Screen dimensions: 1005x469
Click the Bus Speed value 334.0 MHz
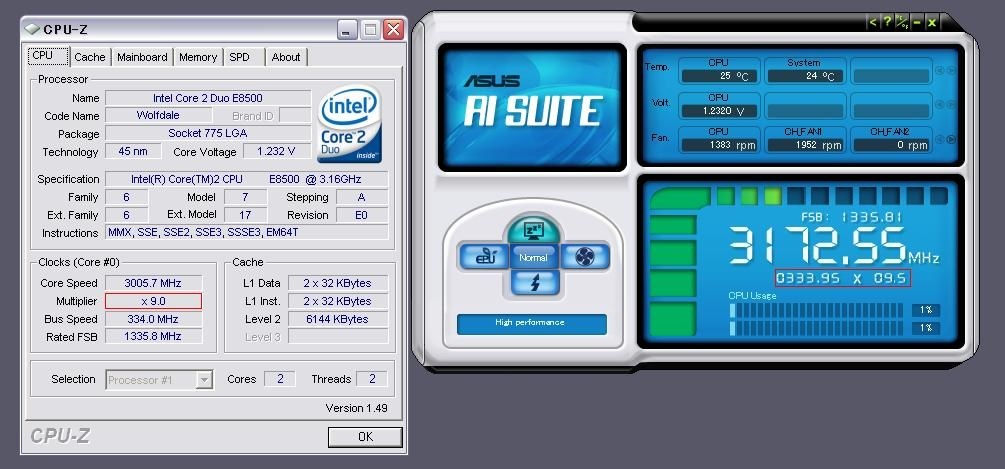pos(153,318)
